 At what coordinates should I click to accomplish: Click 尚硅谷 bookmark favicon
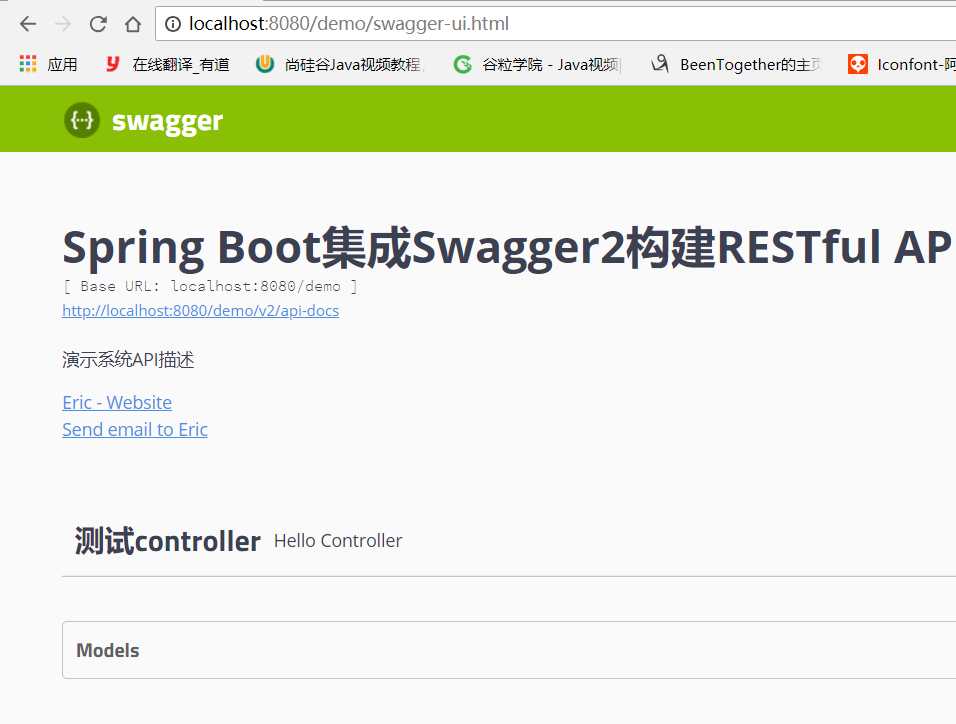(265, 63)
